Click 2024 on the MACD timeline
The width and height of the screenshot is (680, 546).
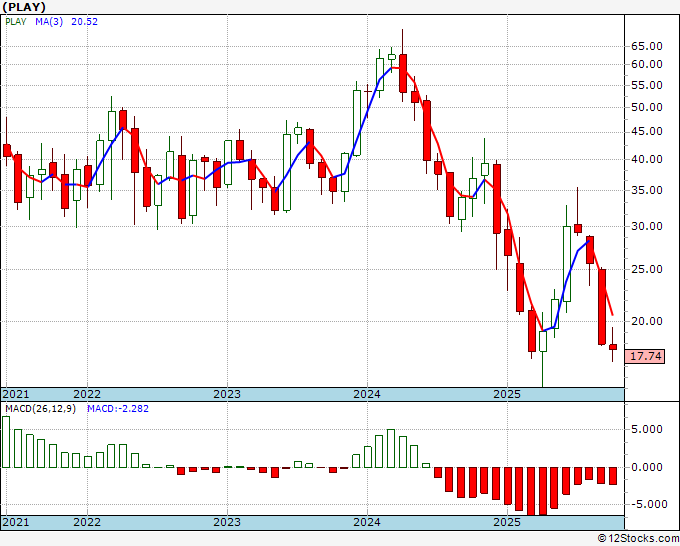(x=367, y=522)
